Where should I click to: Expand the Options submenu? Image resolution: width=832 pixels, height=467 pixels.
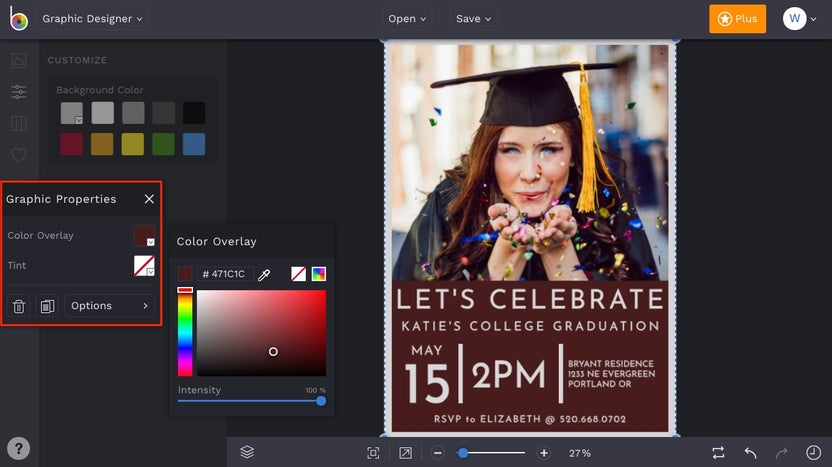(110, 306)
